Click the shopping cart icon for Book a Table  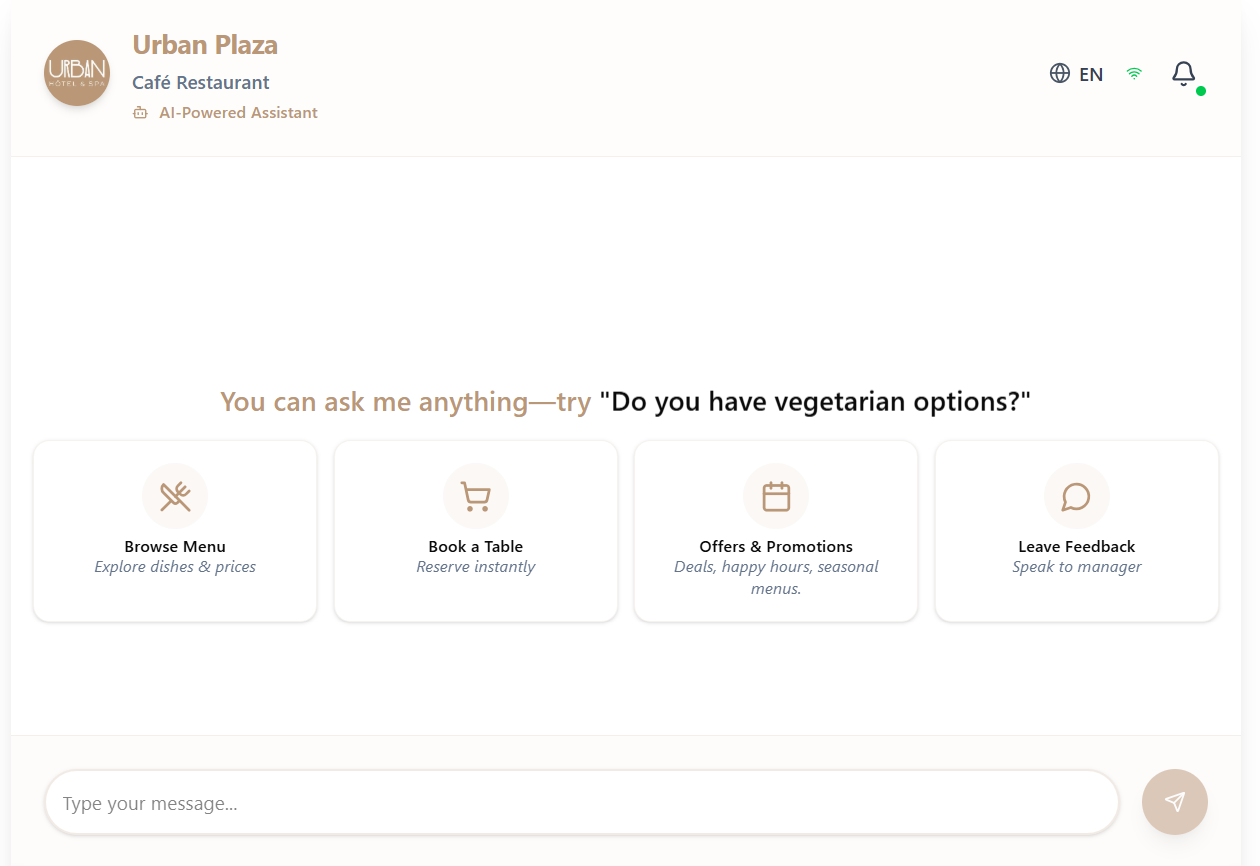pyautogui.click(x=475, y=495)
